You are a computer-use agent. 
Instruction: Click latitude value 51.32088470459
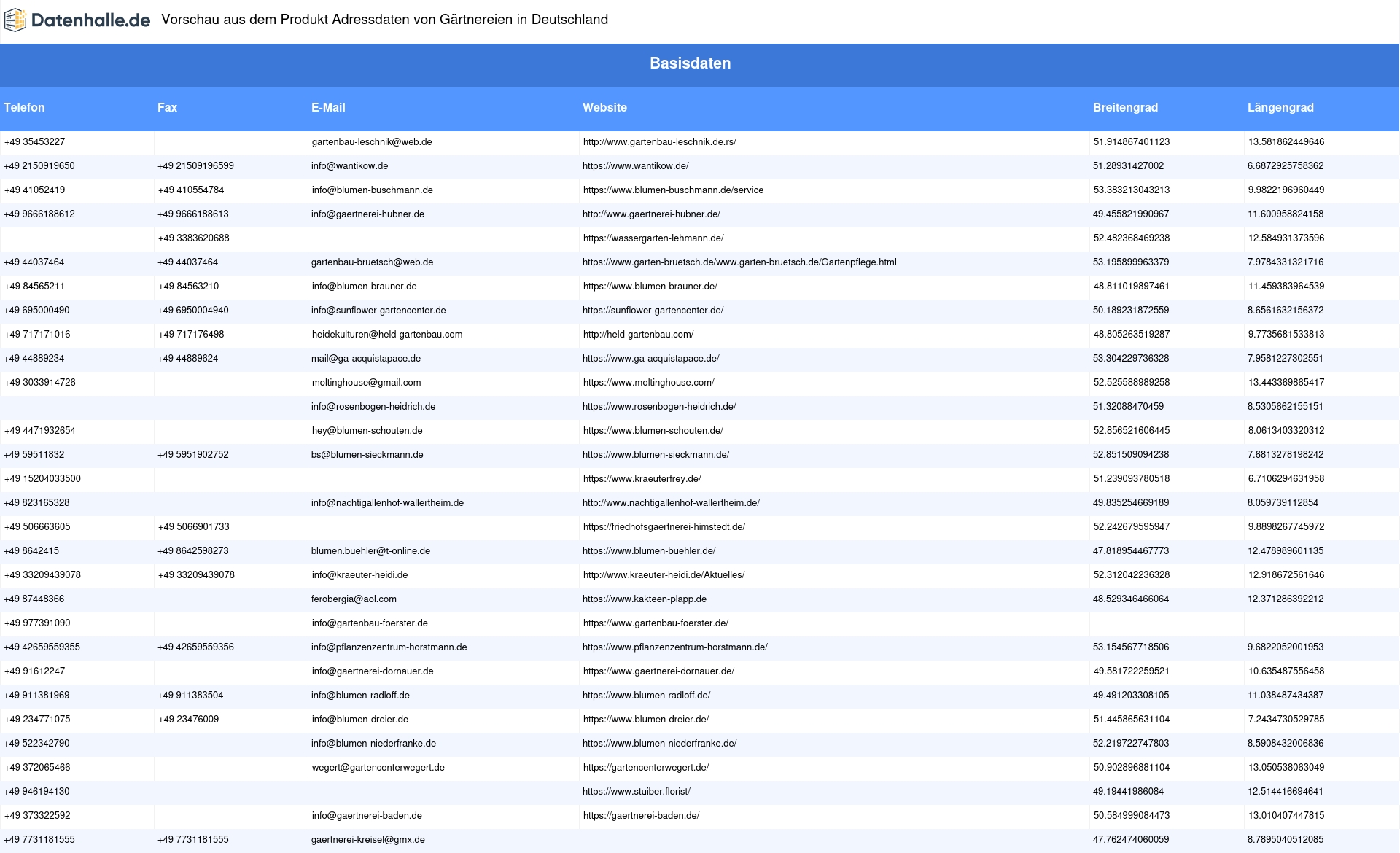[x=1128, y=407]
